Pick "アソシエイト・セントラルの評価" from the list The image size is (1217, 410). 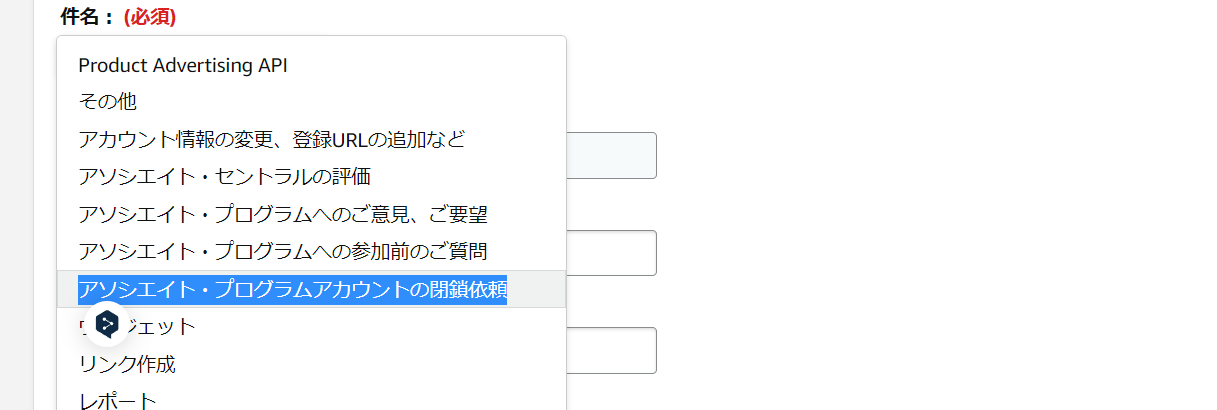pyautogui.click(x=311, y=177)
